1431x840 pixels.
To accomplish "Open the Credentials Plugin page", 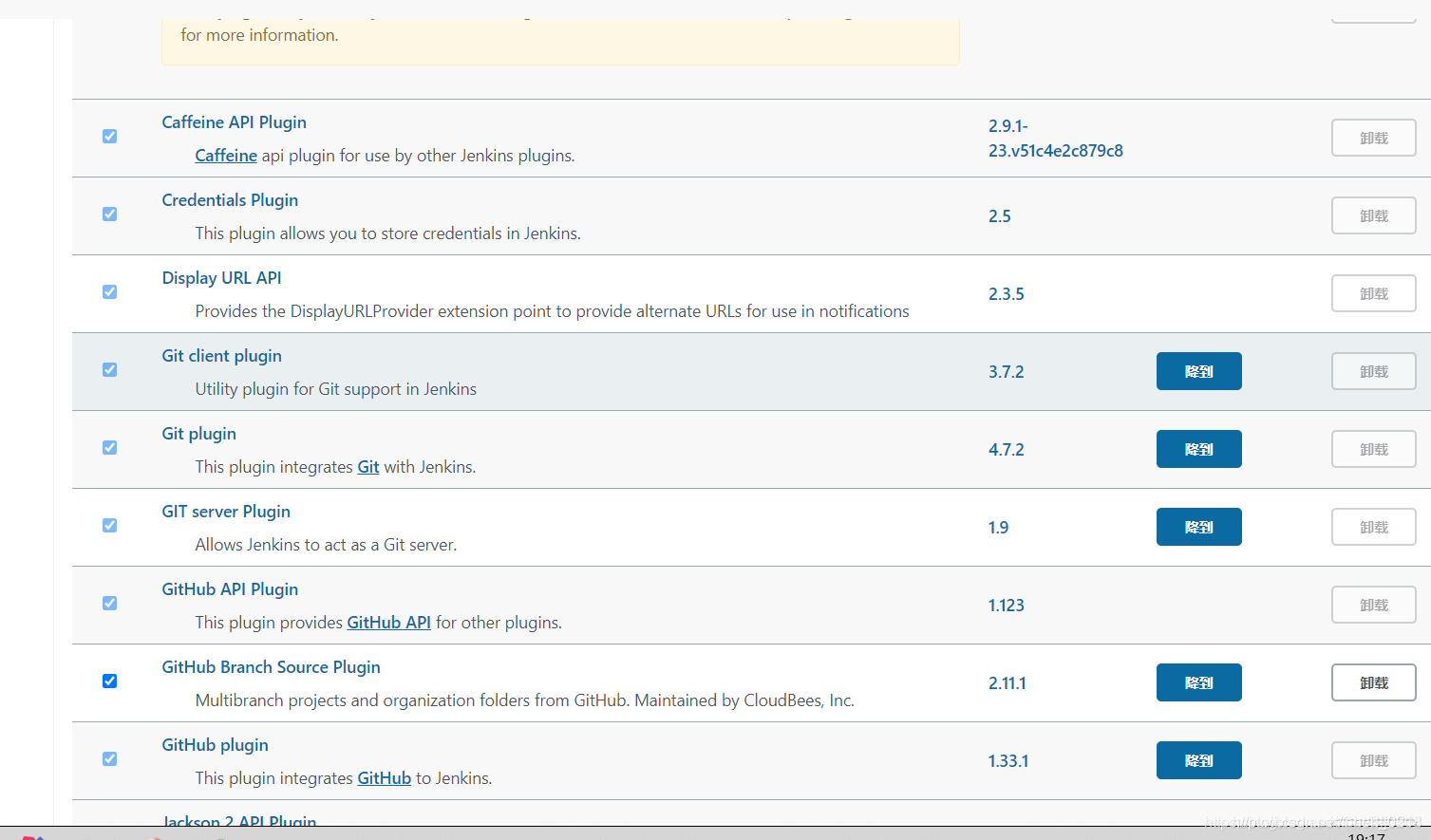I will click(x=230, y=200).
